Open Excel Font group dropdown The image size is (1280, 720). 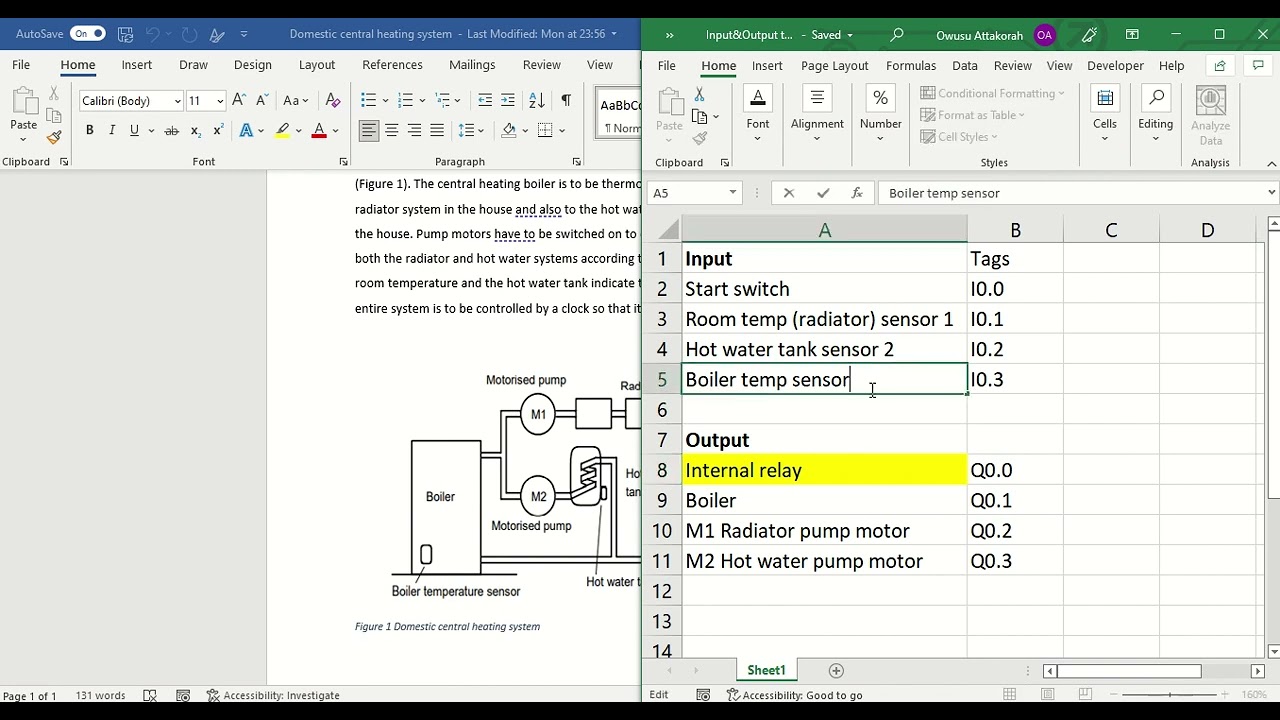tap(758, 114)
